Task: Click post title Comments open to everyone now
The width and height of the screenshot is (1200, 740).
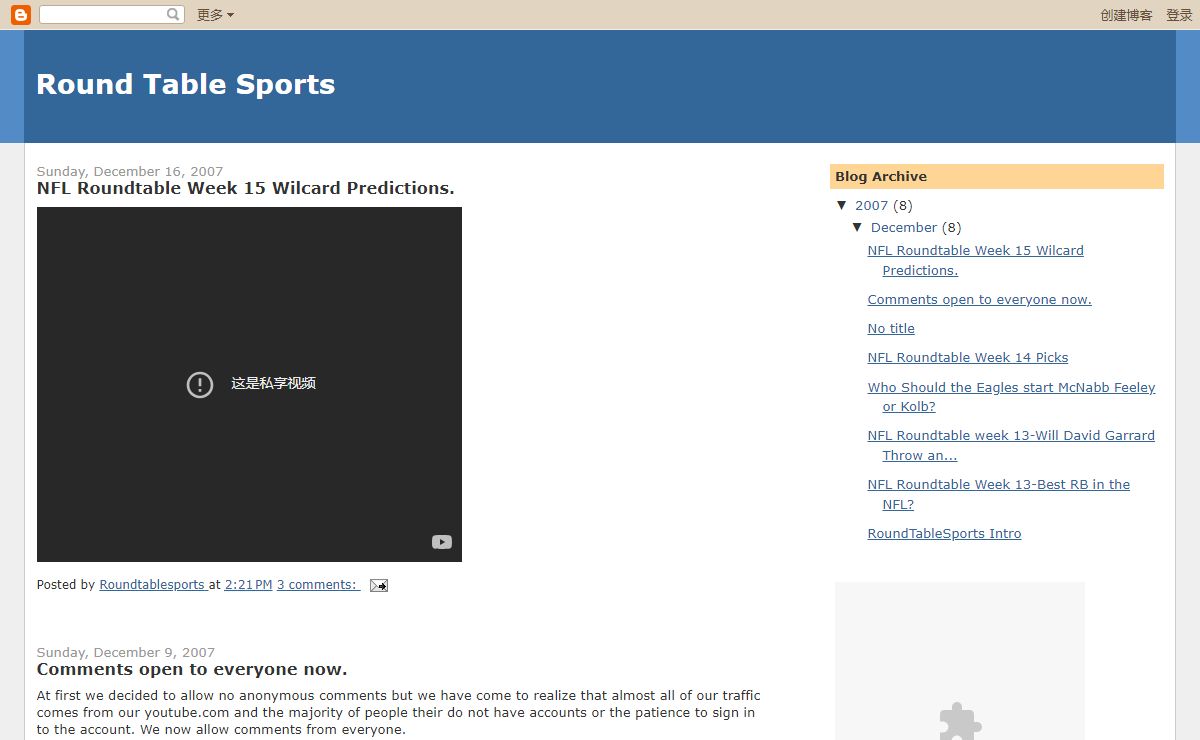Action: click(192, 670)
